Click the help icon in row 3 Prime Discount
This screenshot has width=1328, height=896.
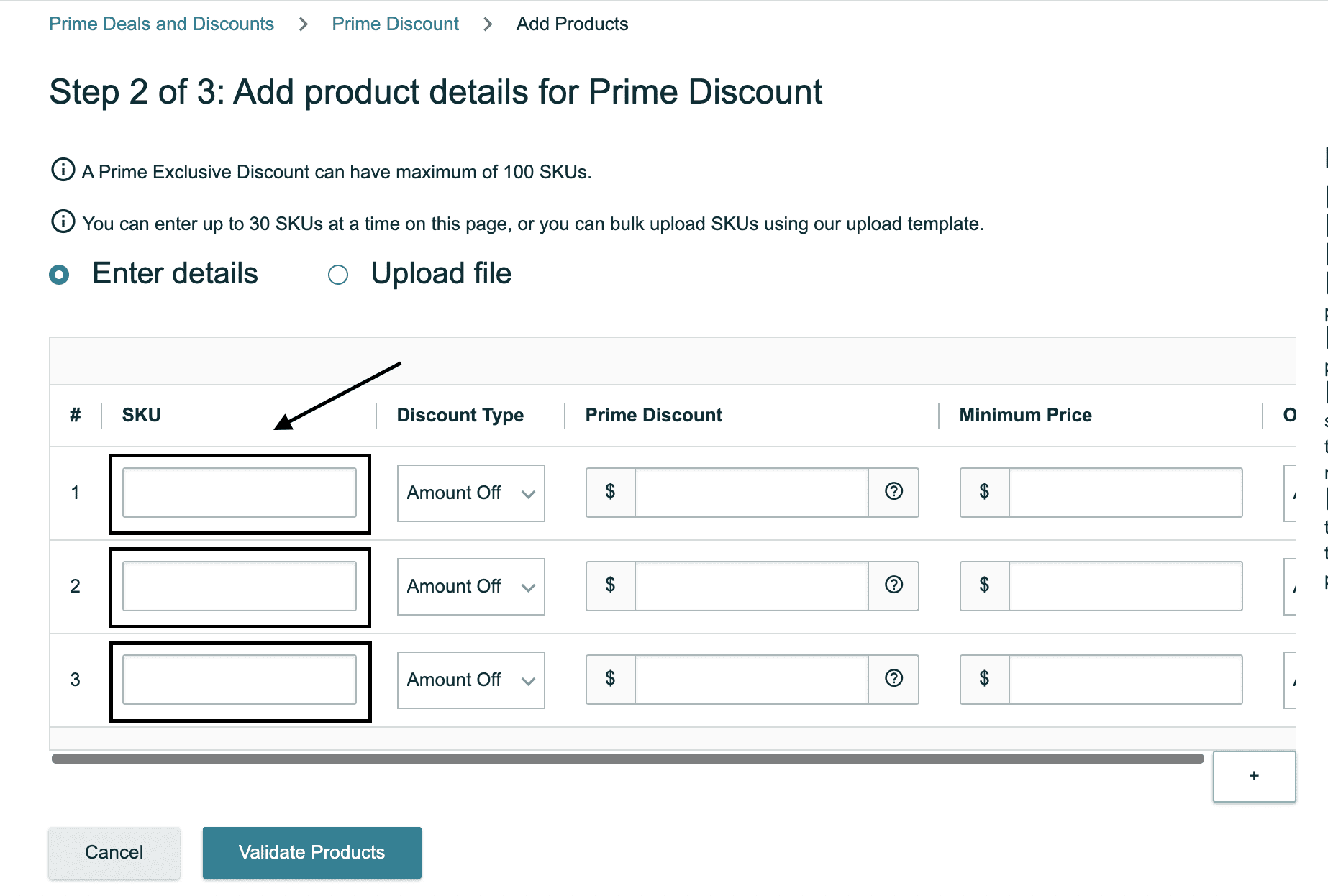[x=893, y=679]
